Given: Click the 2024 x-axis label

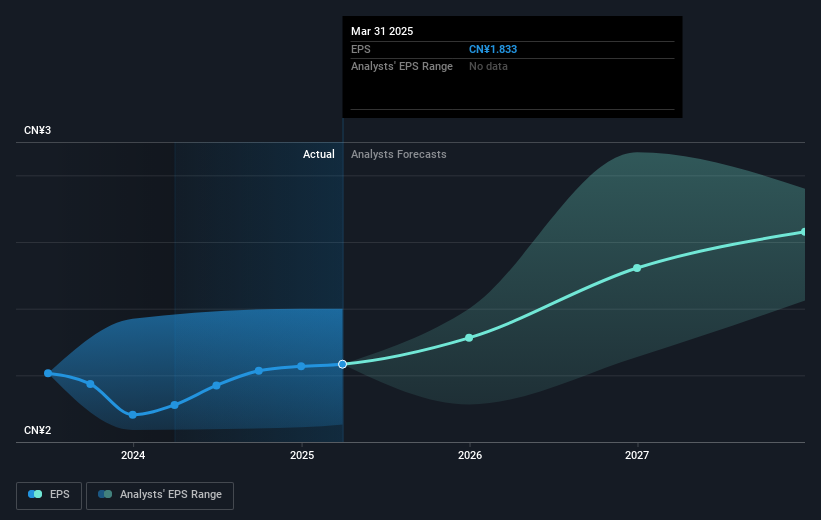Looking at the screenshot, I should click(x=133, y=455).
